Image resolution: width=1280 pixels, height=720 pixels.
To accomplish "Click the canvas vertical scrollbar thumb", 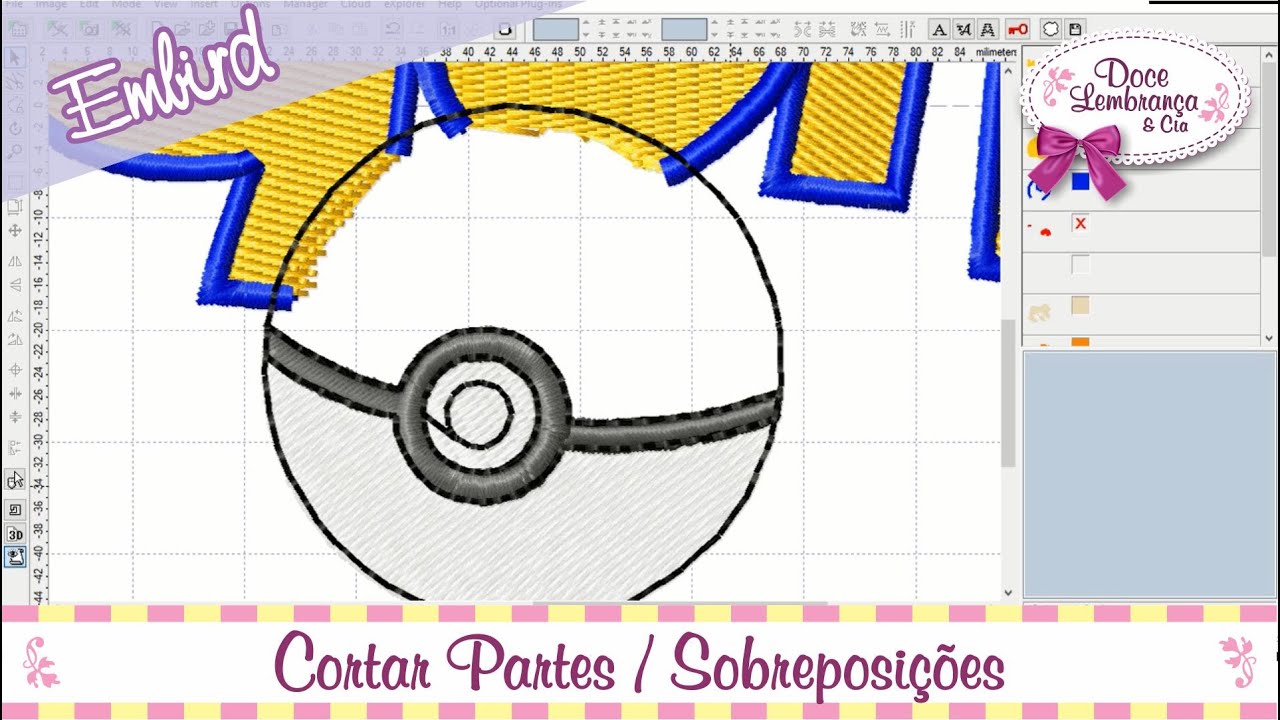I will [1008, 393].
